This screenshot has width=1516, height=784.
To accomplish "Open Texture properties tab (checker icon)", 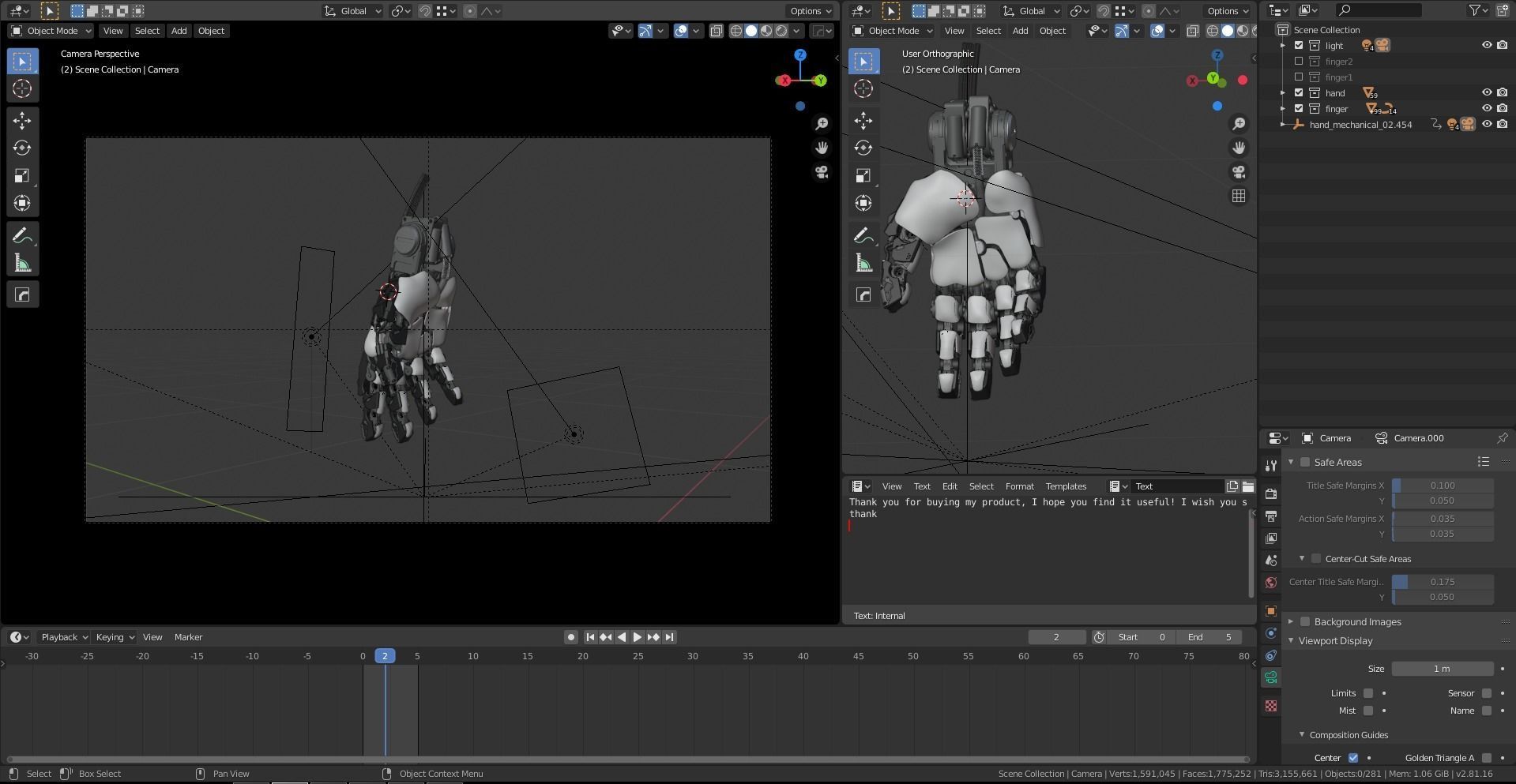I will 1270,706.
